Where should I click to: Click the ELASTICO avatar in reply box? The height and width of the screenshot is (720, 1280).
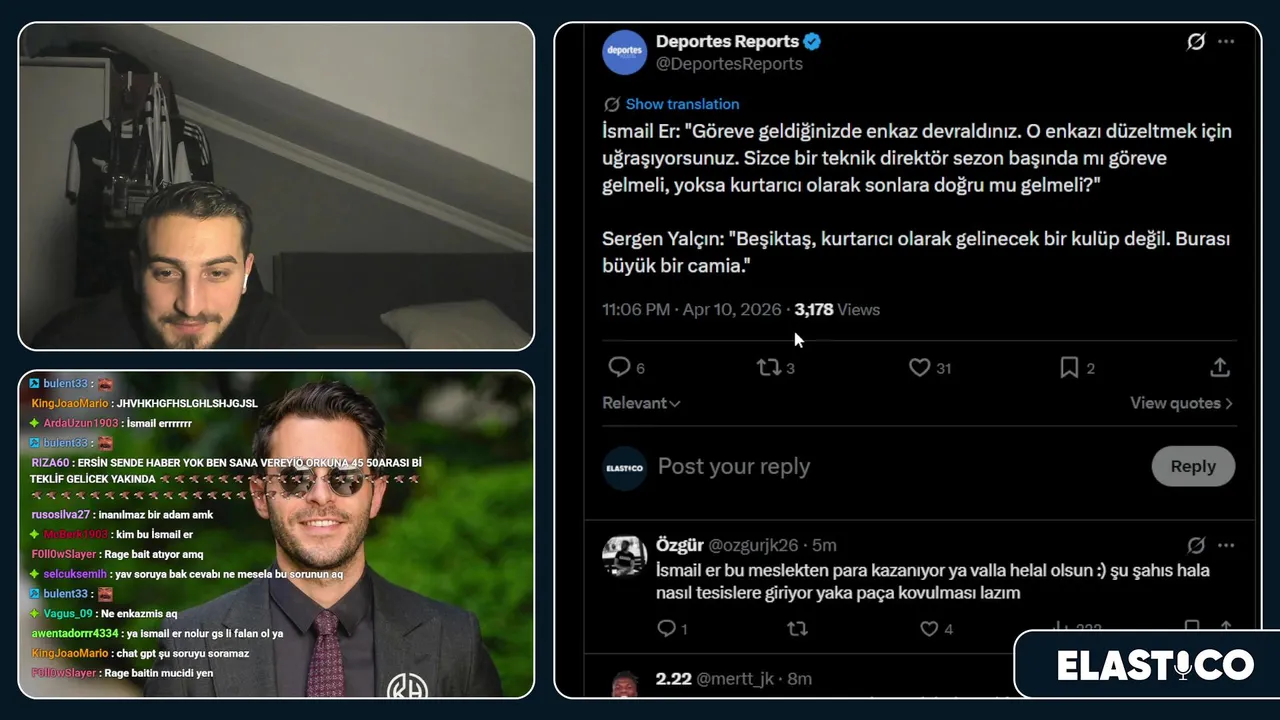coord(624,468)
